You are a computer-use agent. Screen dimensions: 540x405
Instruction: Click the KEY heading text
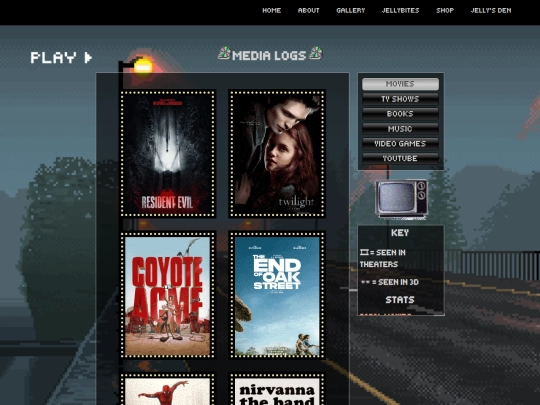[400, 233]
